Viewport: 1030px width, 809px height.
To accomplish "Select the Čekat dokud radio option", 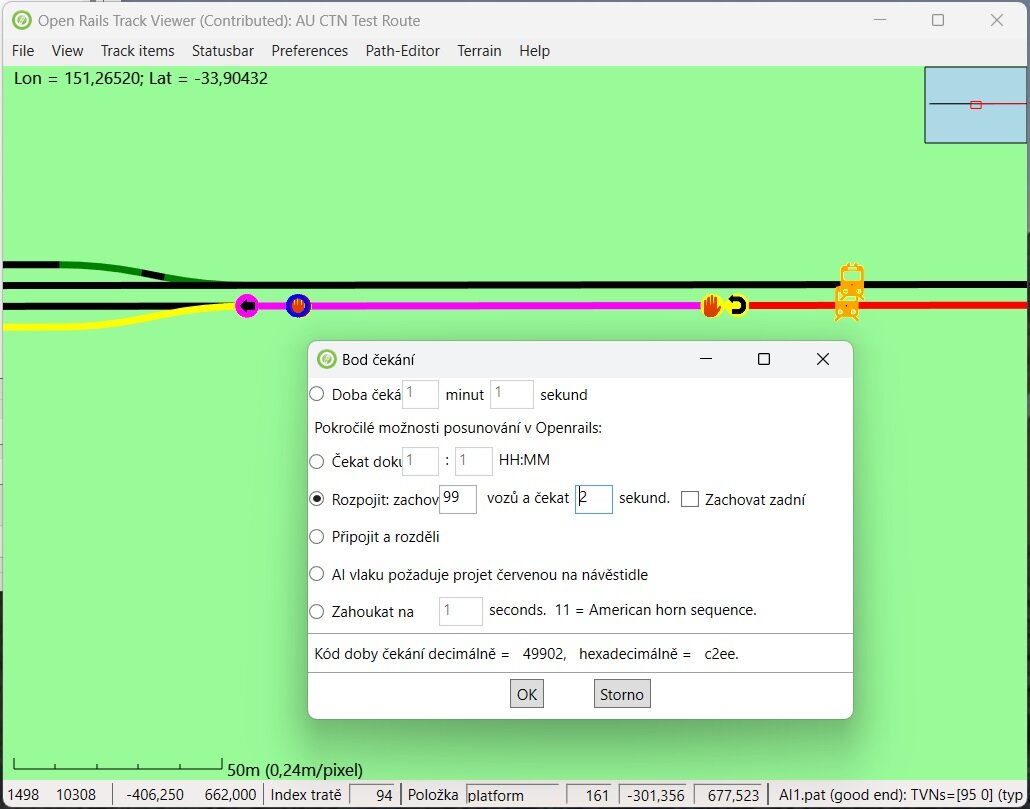I will [317, 461].
